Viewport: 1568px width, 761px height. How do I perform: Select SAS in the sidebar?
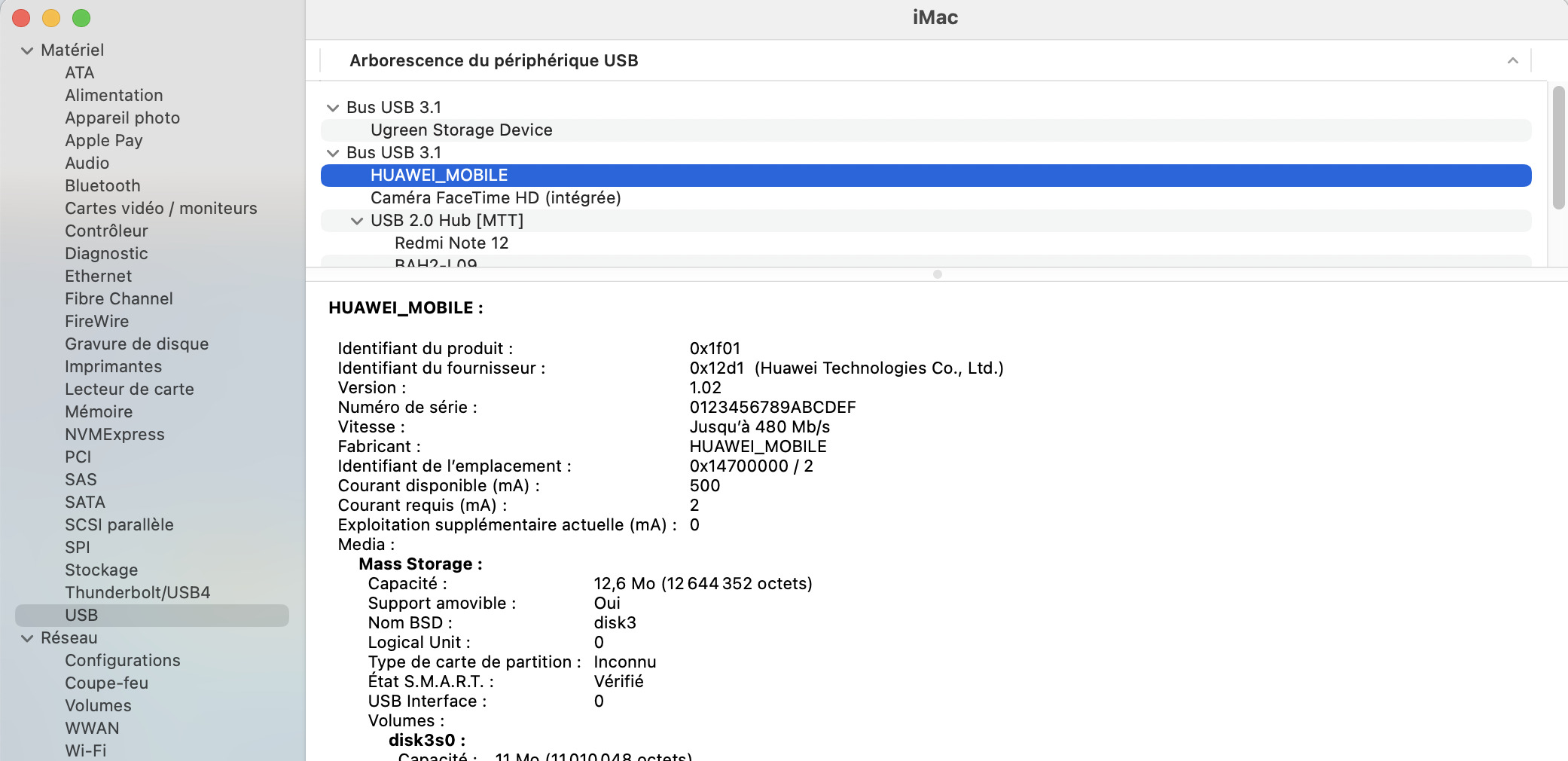click(81, 479)
